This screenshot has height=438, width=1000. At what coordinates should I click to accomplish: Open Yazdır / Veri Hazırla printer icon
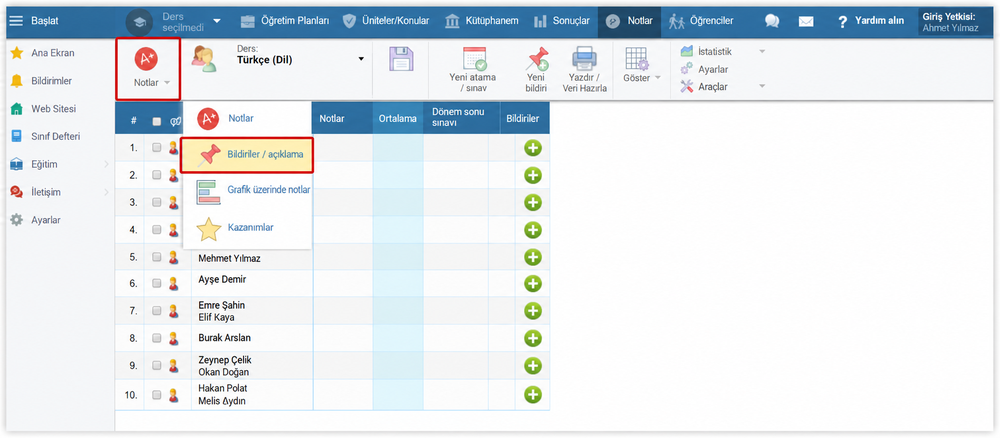(x=584, y=59)
